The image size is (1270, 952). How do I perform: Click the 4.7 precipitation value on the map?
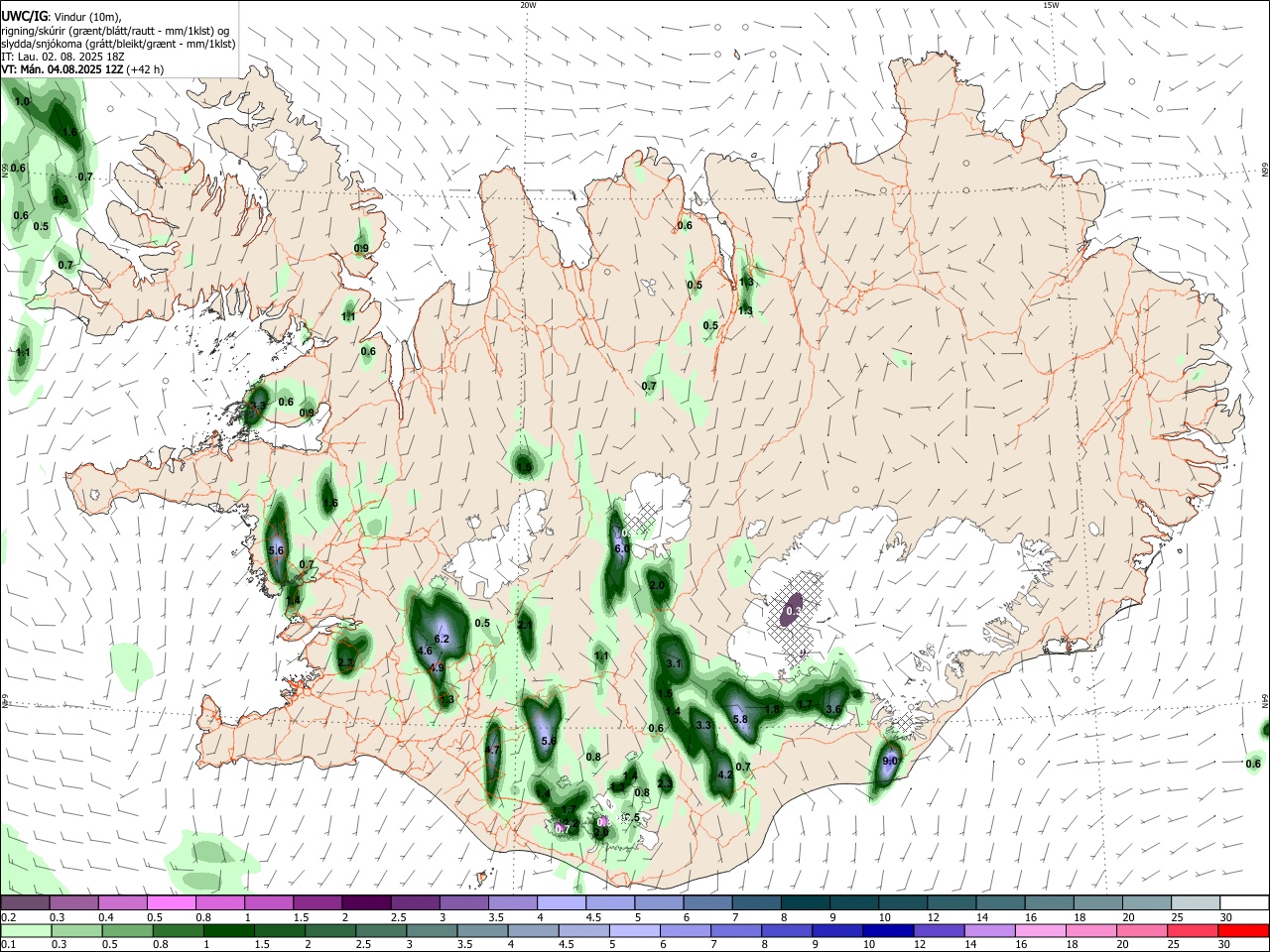tap(492, 751)
